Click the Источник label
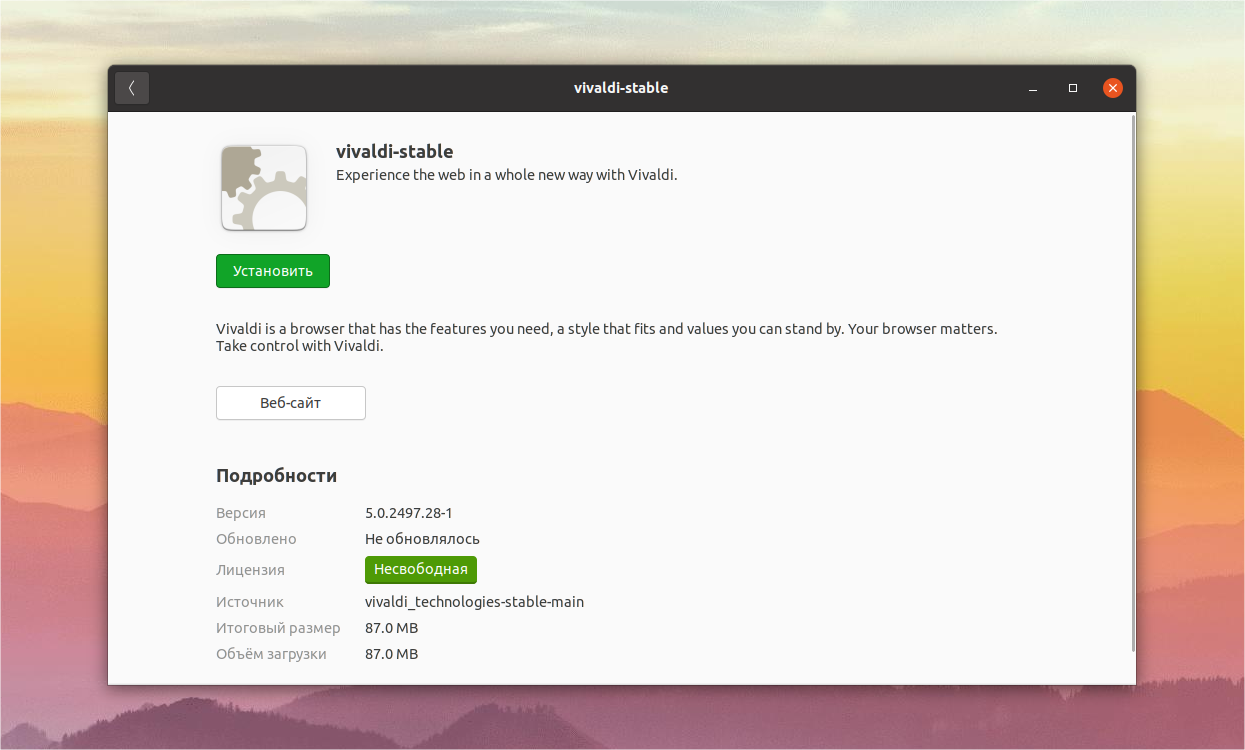 click(250, 602)
